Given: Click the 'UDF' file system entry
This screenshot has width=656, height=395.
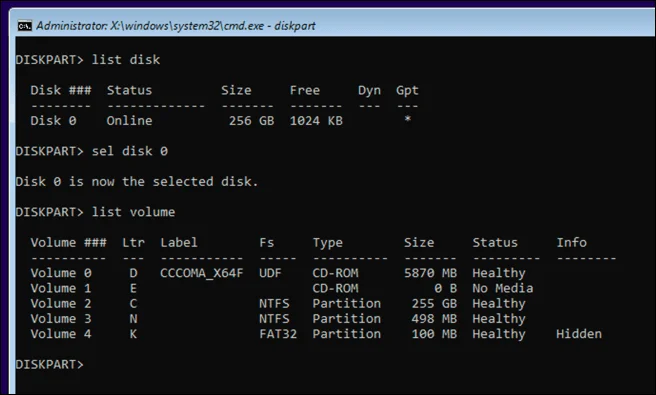Looking at the screenshot, I should coord(270,273).
